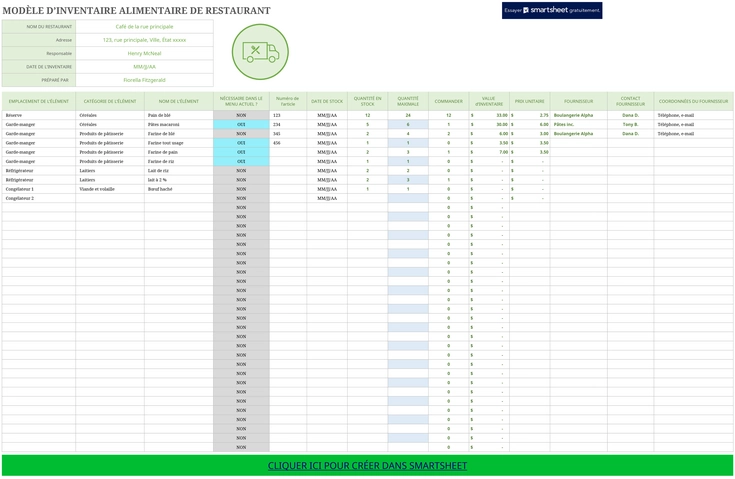Click the Réserve location cell
Screen dimensions: 735x479
pyautogui.click(x=39, y=115)
